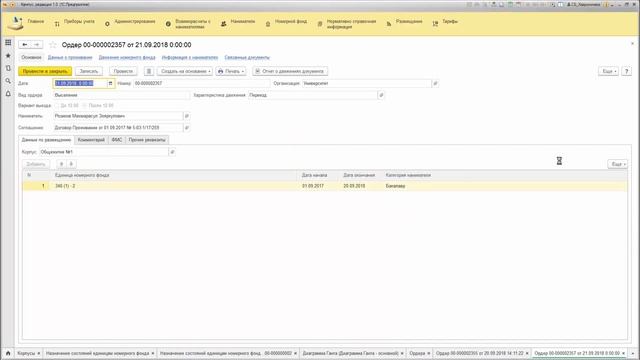Image resolution: width=640 pixels, height=360 pixels.
Task: Switch to the ФМС tab
Action: (x=117, y=140)
